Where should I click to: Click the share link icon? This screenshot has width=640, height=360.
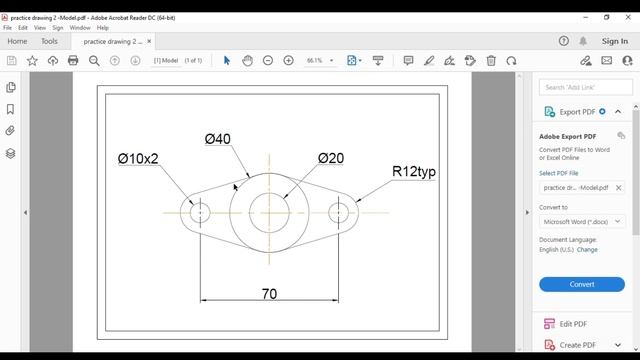(x=586, y=61)
